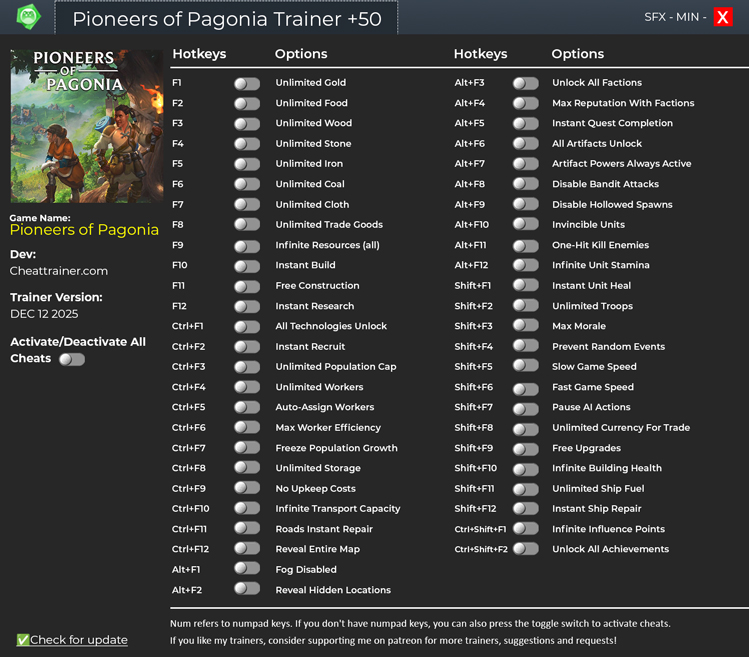This screenshot has width=749, height=657.
Task: Click the Pioneers of Pagonia cover art
Action: (86, 126)
